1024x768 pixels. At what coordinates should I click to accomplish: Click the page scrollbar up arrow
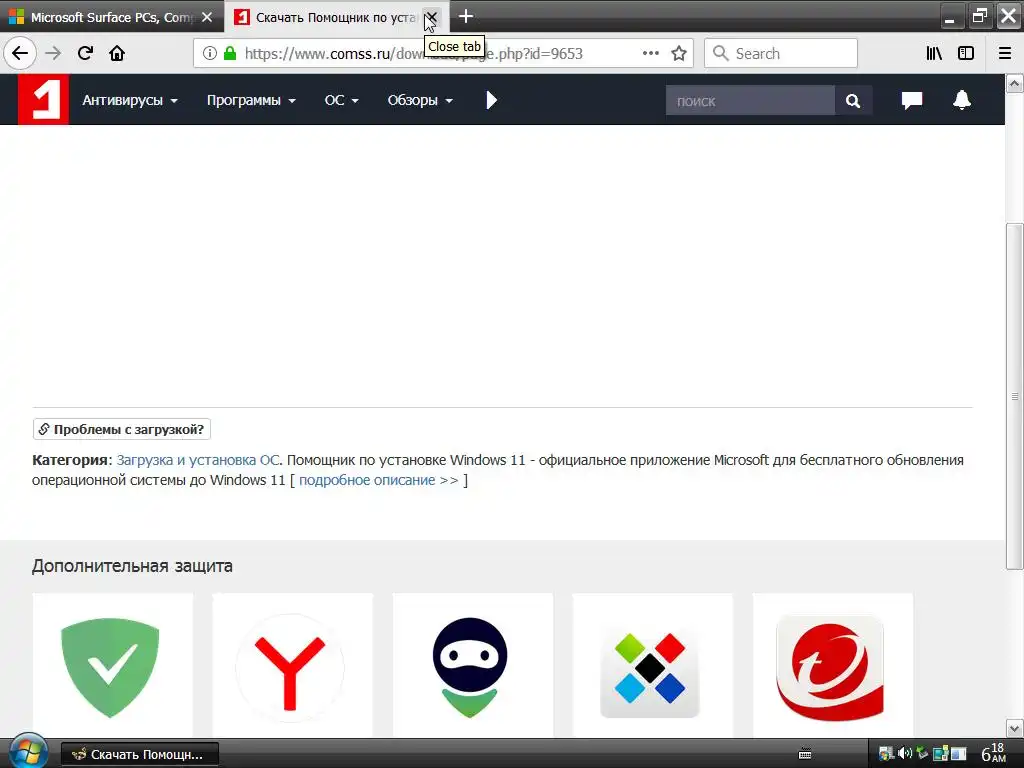[x=1014, y=84]
